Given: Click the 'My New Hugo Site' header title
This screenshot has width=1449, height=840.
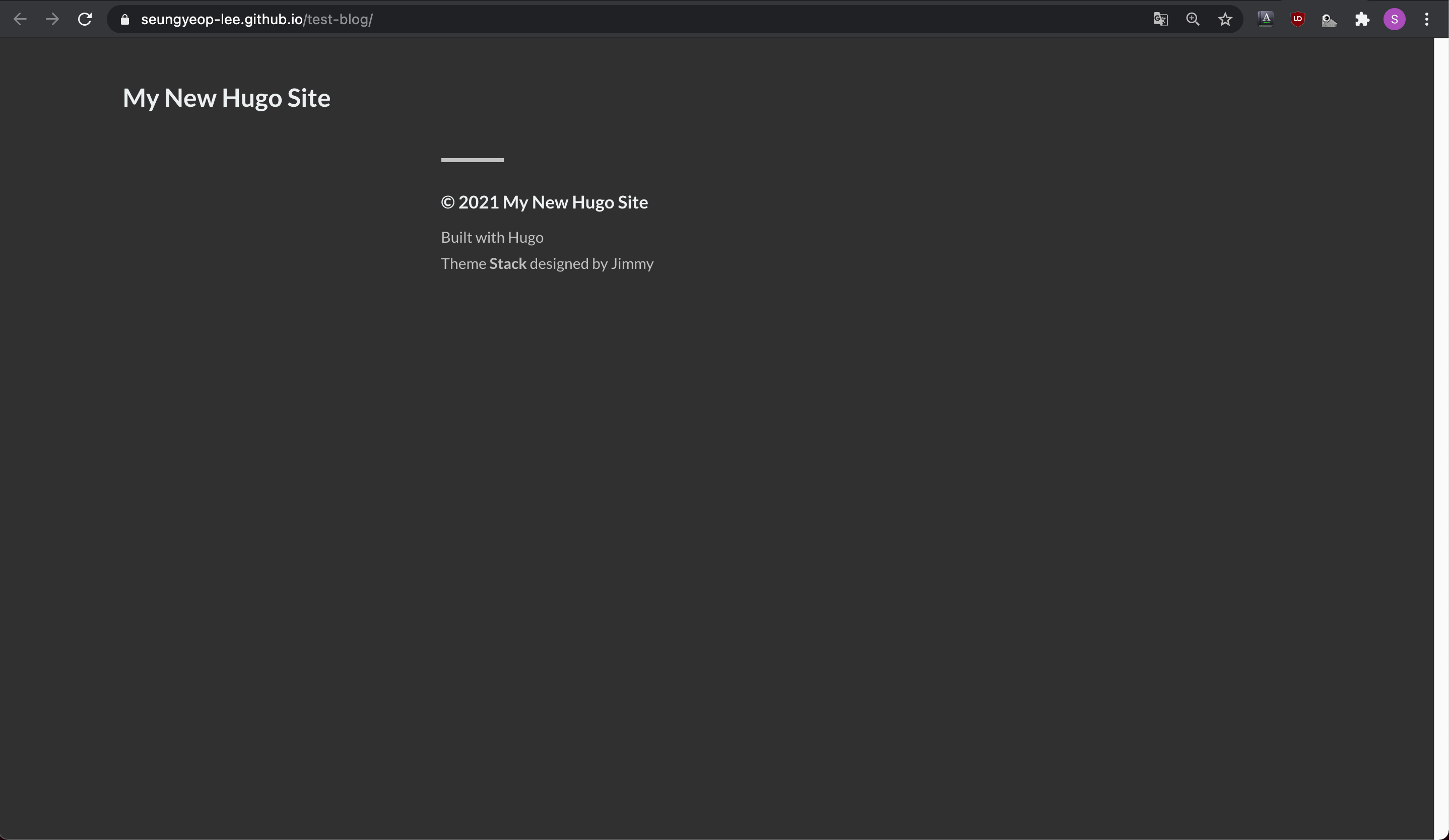Looking at the screenshot, I should [x=227, y=98].
